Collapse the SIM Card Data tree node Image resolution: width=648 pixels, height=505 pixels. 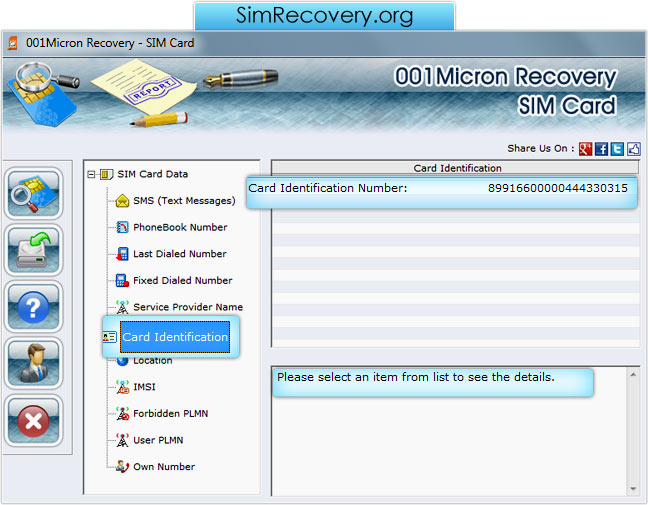[91, 174]
